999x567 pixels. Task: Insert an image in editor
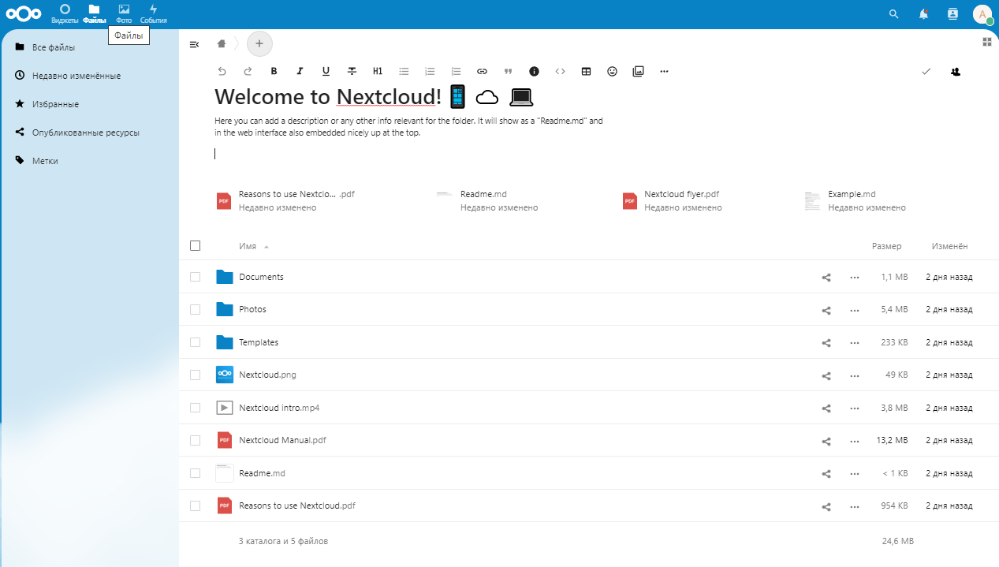coord(638,71)
